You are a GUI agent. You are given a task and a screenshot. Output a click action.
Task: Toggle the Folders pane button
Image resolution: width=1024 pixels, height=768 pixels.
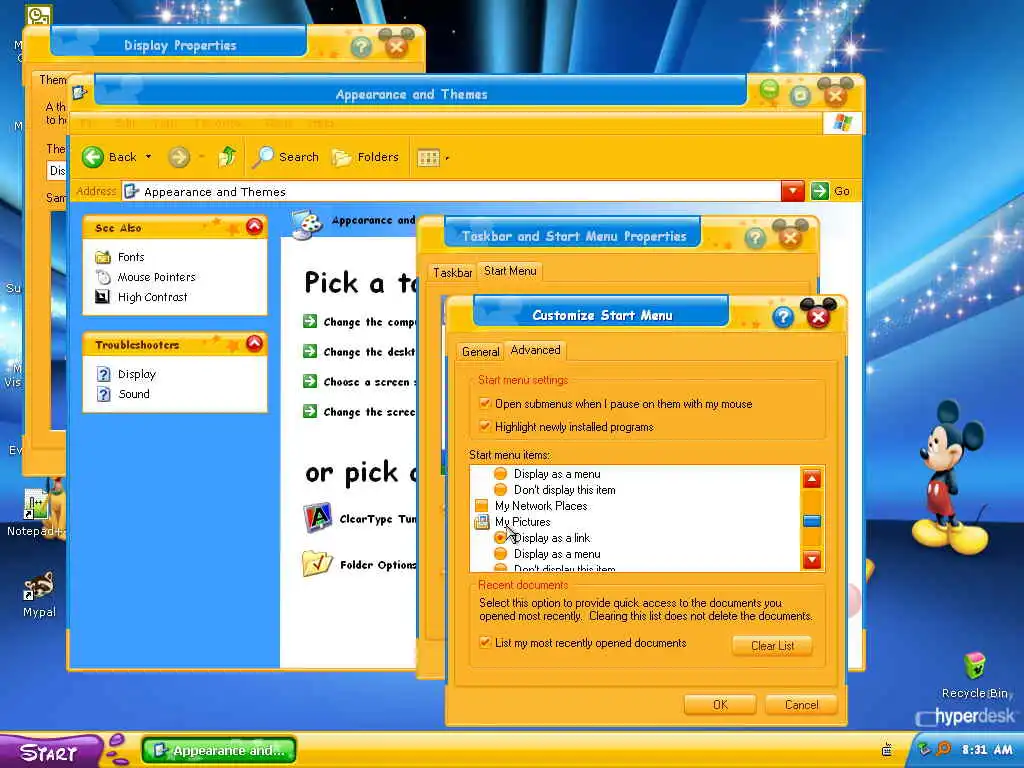coord(366,157)
